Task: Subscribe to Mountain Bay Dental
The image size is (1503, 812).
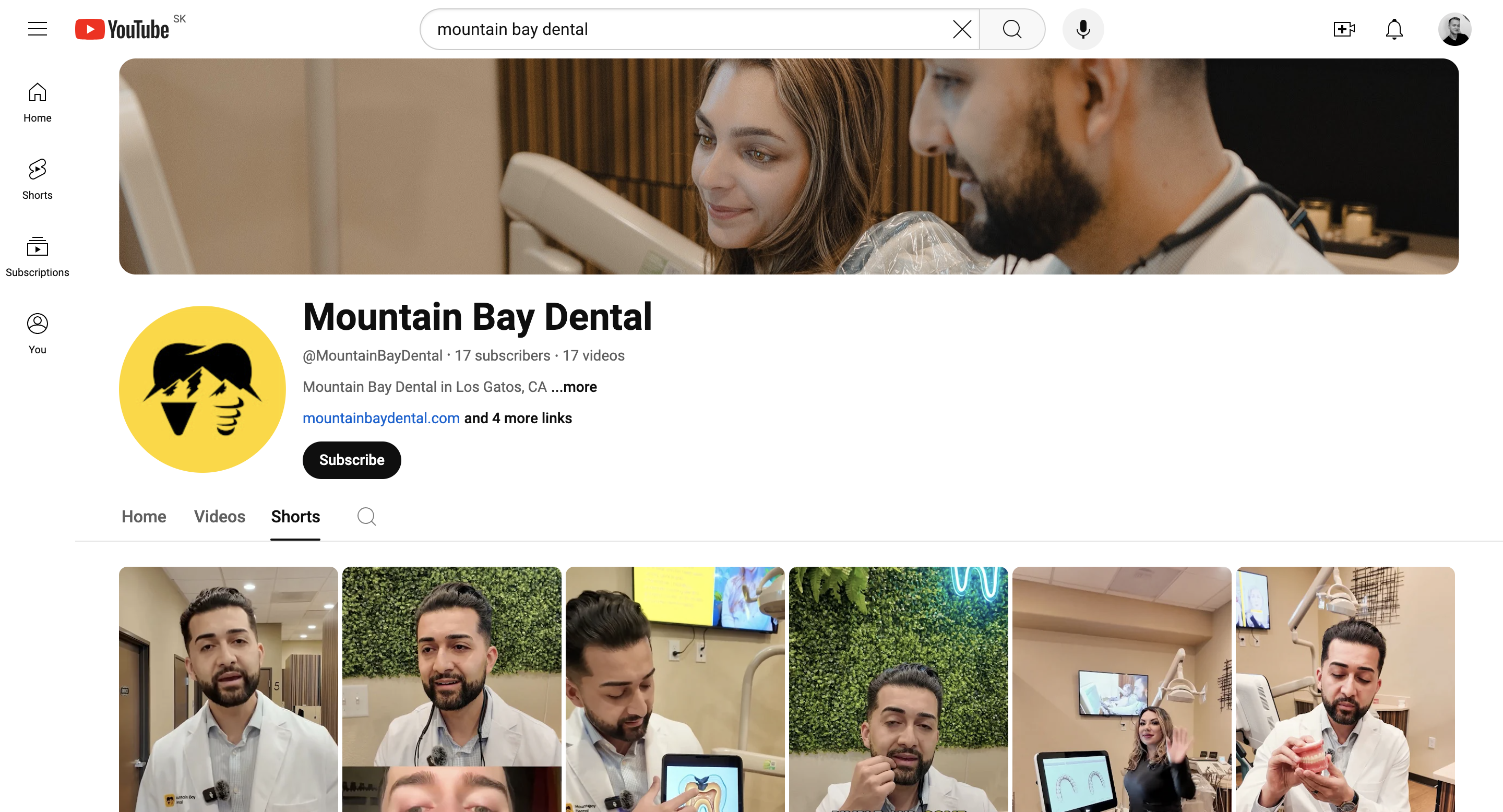Action: coord(351,460)
